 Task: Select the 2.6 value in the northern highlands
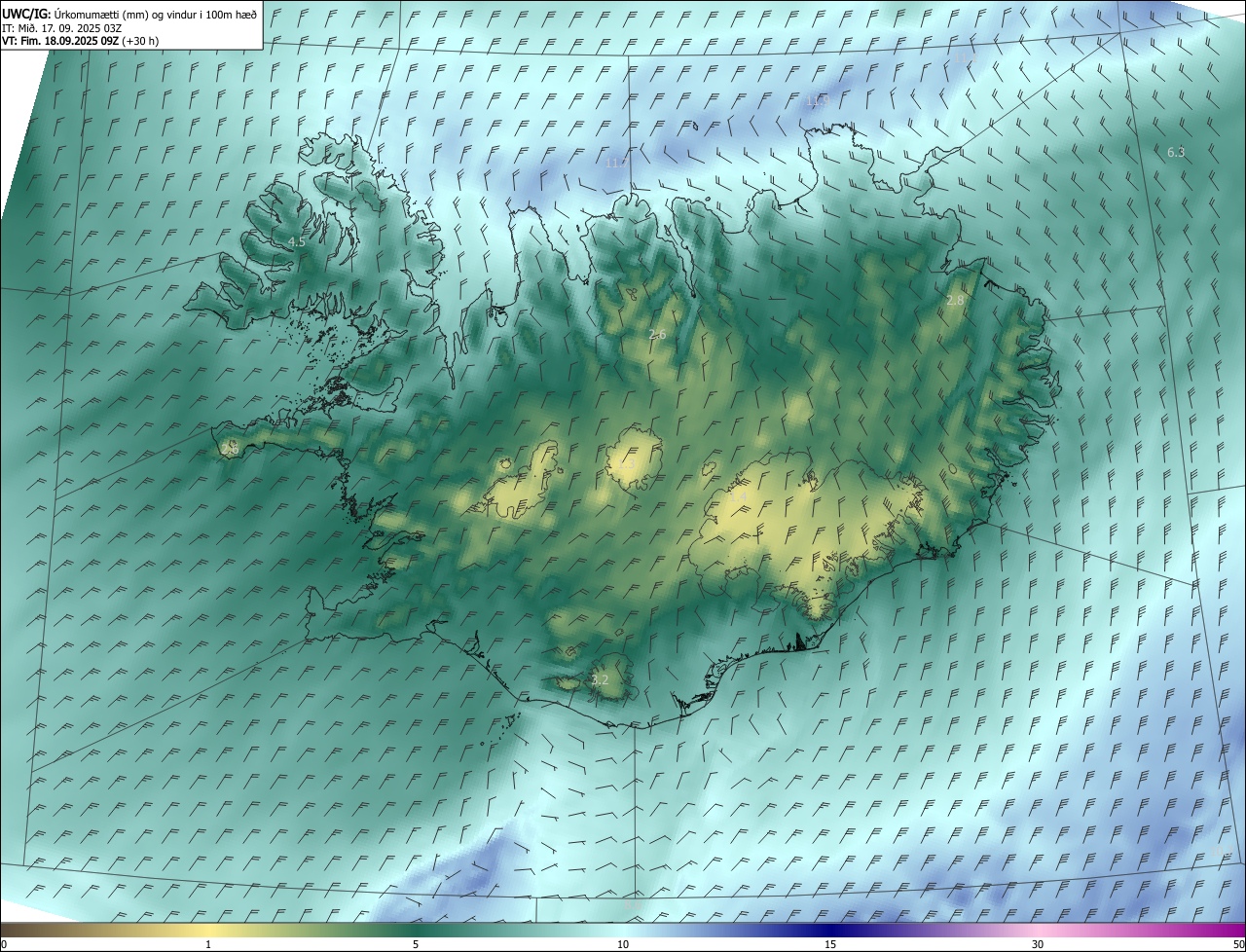tap(657, 334)
